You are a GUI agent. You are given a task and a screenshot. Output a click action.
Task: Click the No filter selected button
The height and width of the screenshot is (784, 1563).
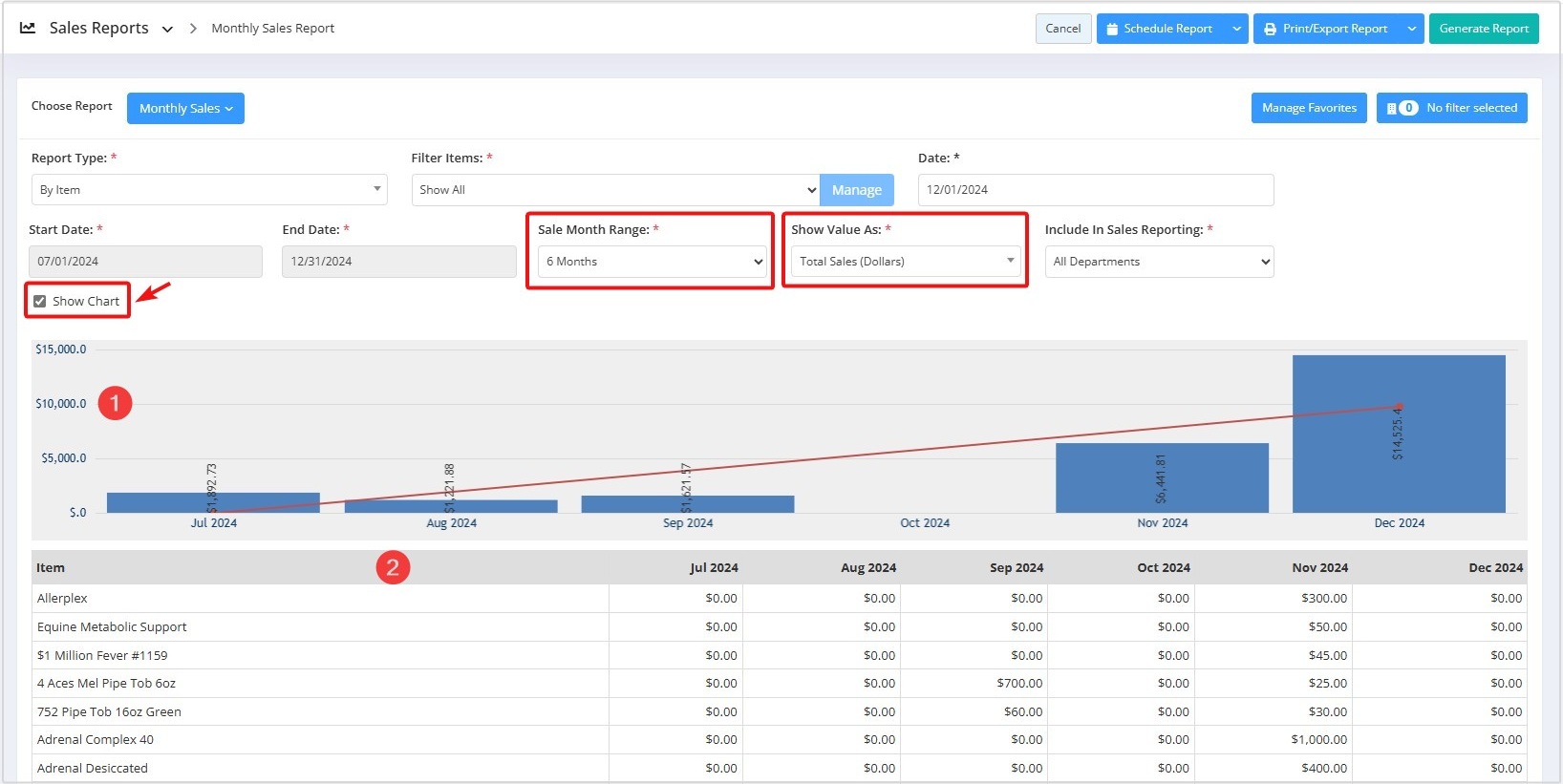[1451, 108]
